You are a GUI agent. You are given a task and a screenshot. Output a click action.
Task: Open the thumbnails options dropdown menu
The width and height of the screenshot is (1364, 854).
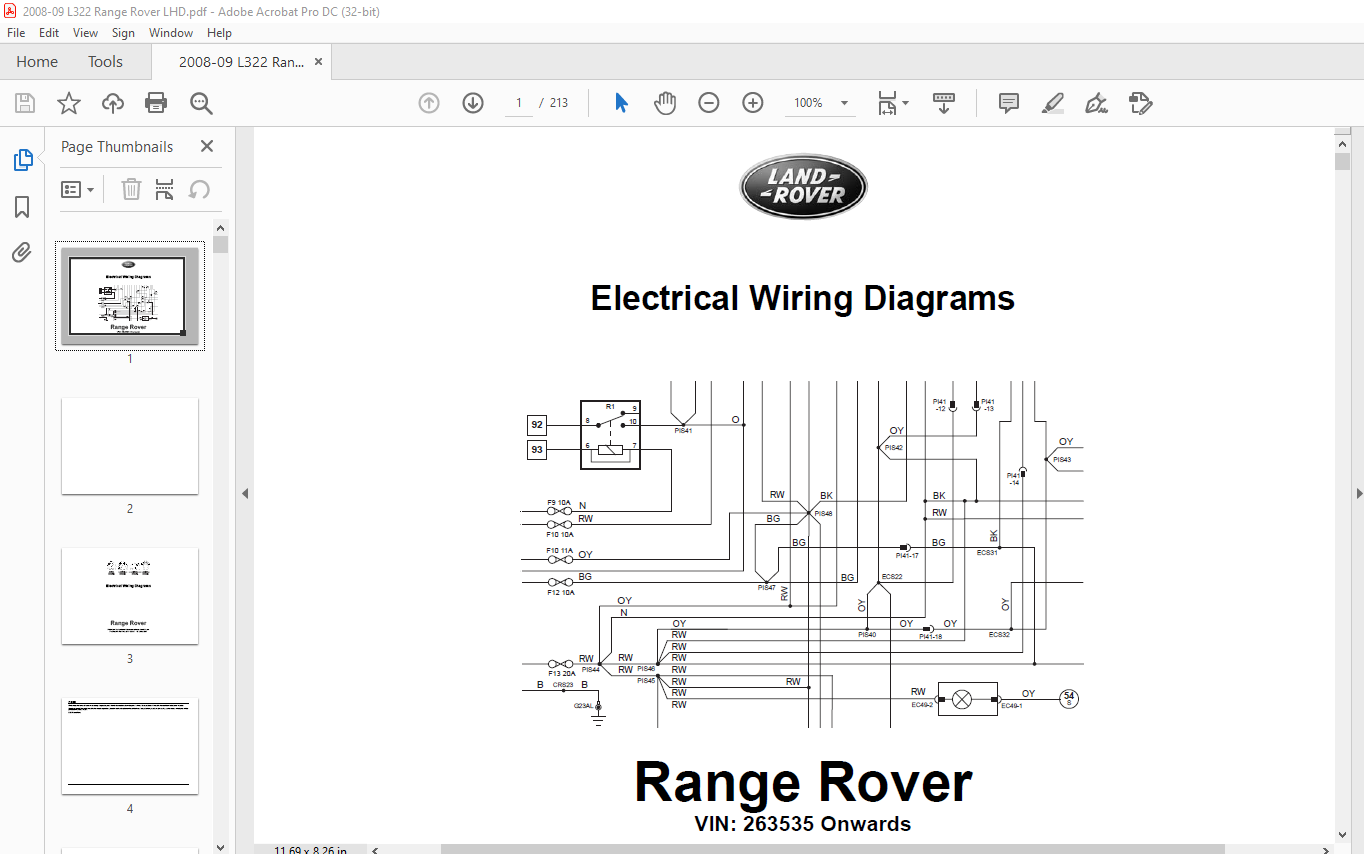[x=78, y=189]
